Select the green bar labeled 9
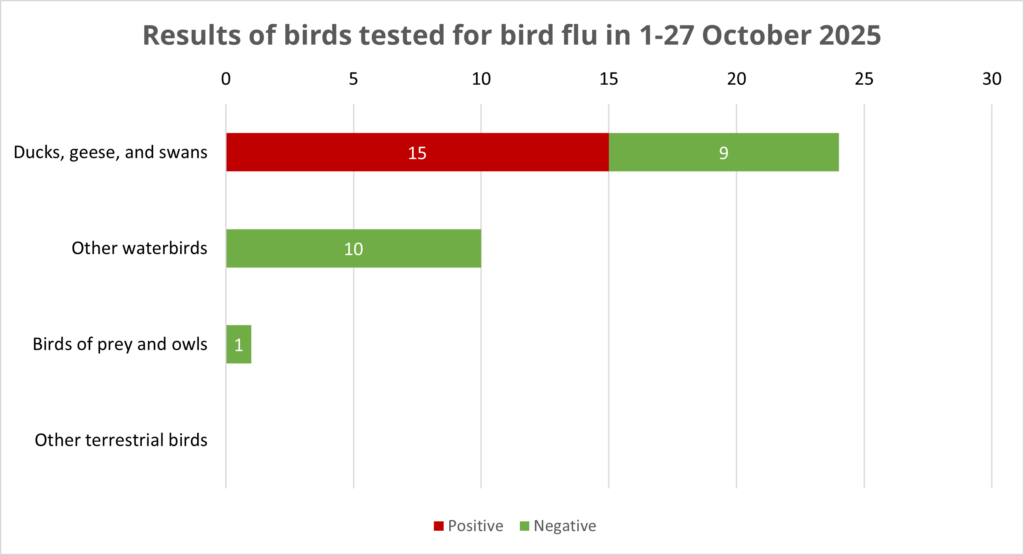 click(x=723, y=153)
